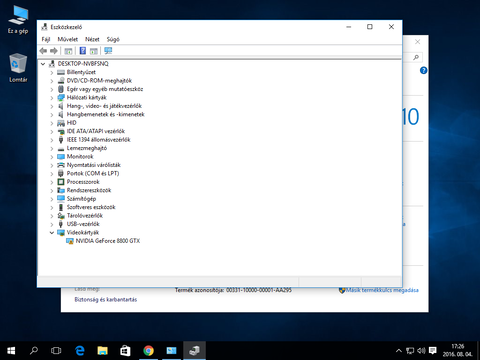Open the Windows Store taskbar icon
The image size is (480, 360).
[x=125, y=351]
